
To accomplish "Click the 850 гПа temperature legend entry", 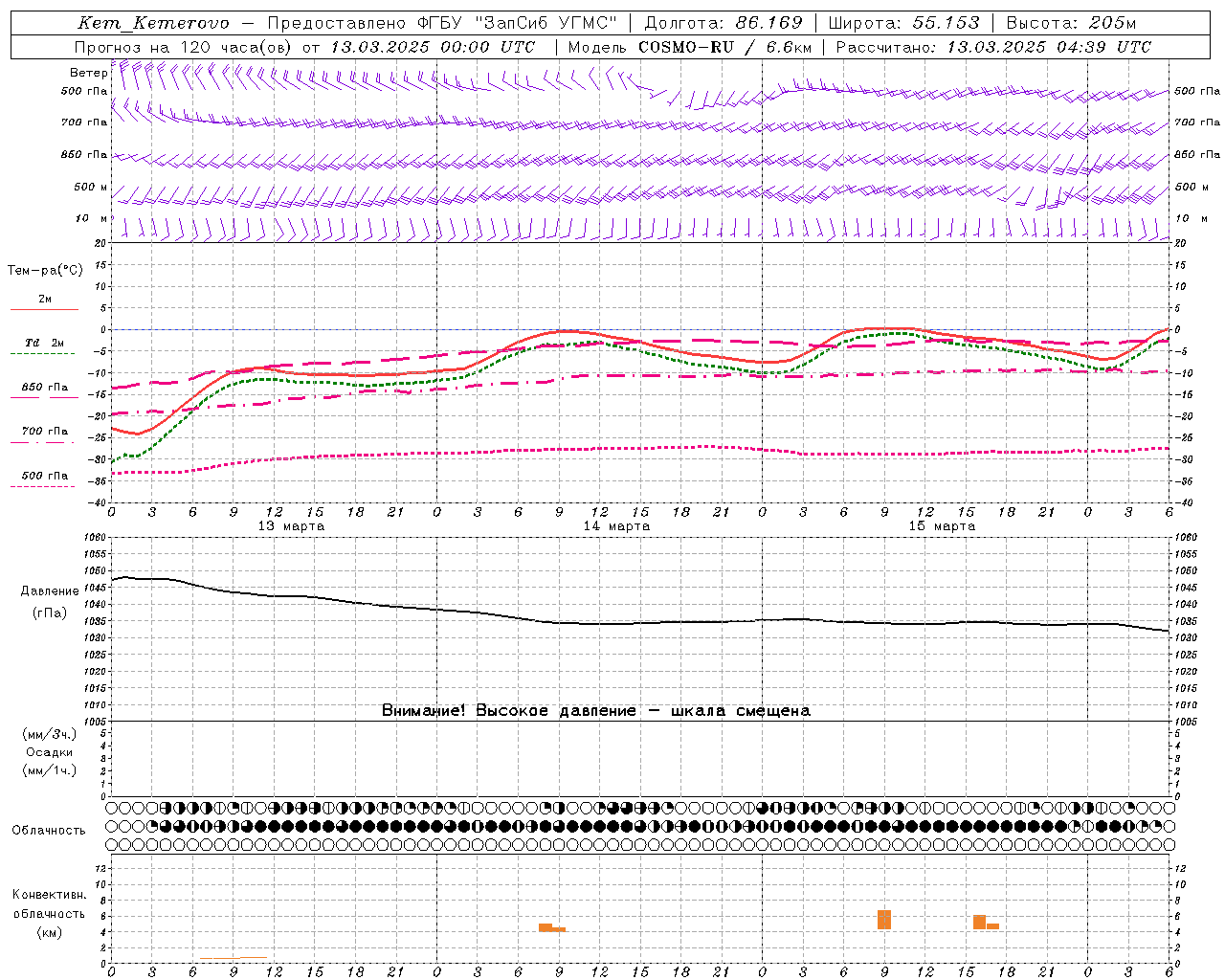I will [x=45, y=388].
